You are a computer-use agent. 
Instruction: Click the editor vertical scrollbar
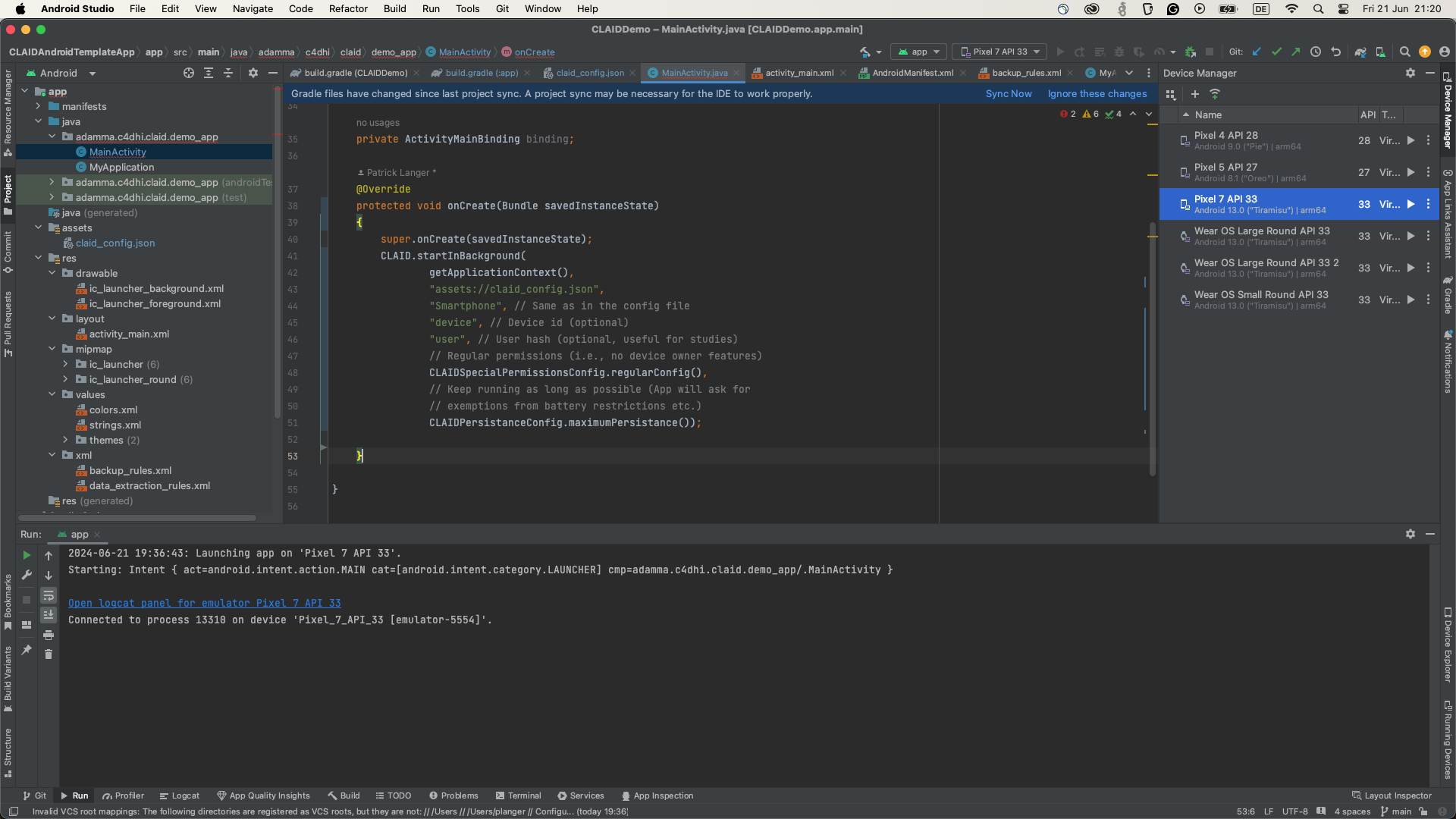point(1153,349)
